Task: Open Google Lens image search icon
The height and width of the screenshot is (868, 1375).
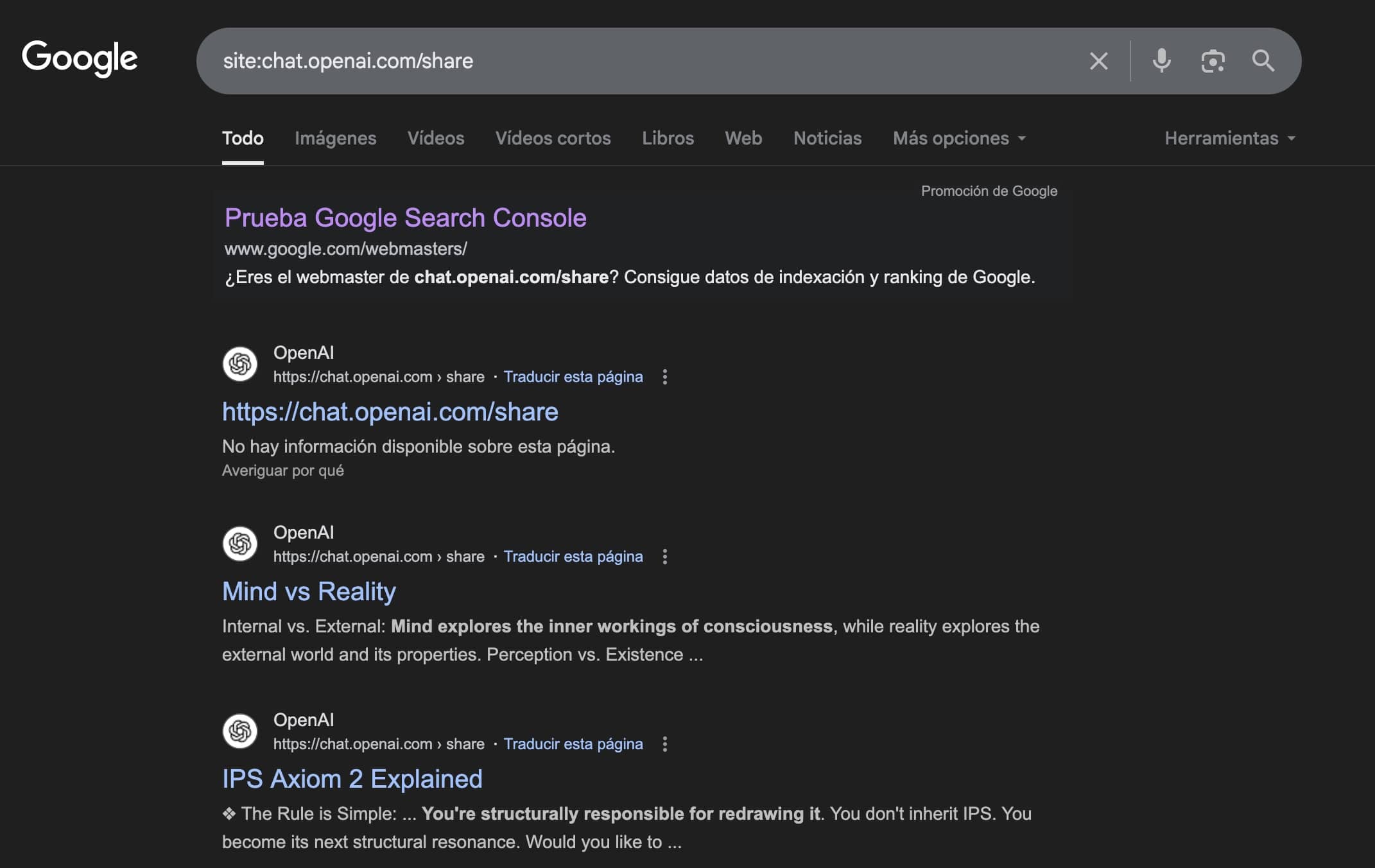Action: click(x=1212, y=61)
